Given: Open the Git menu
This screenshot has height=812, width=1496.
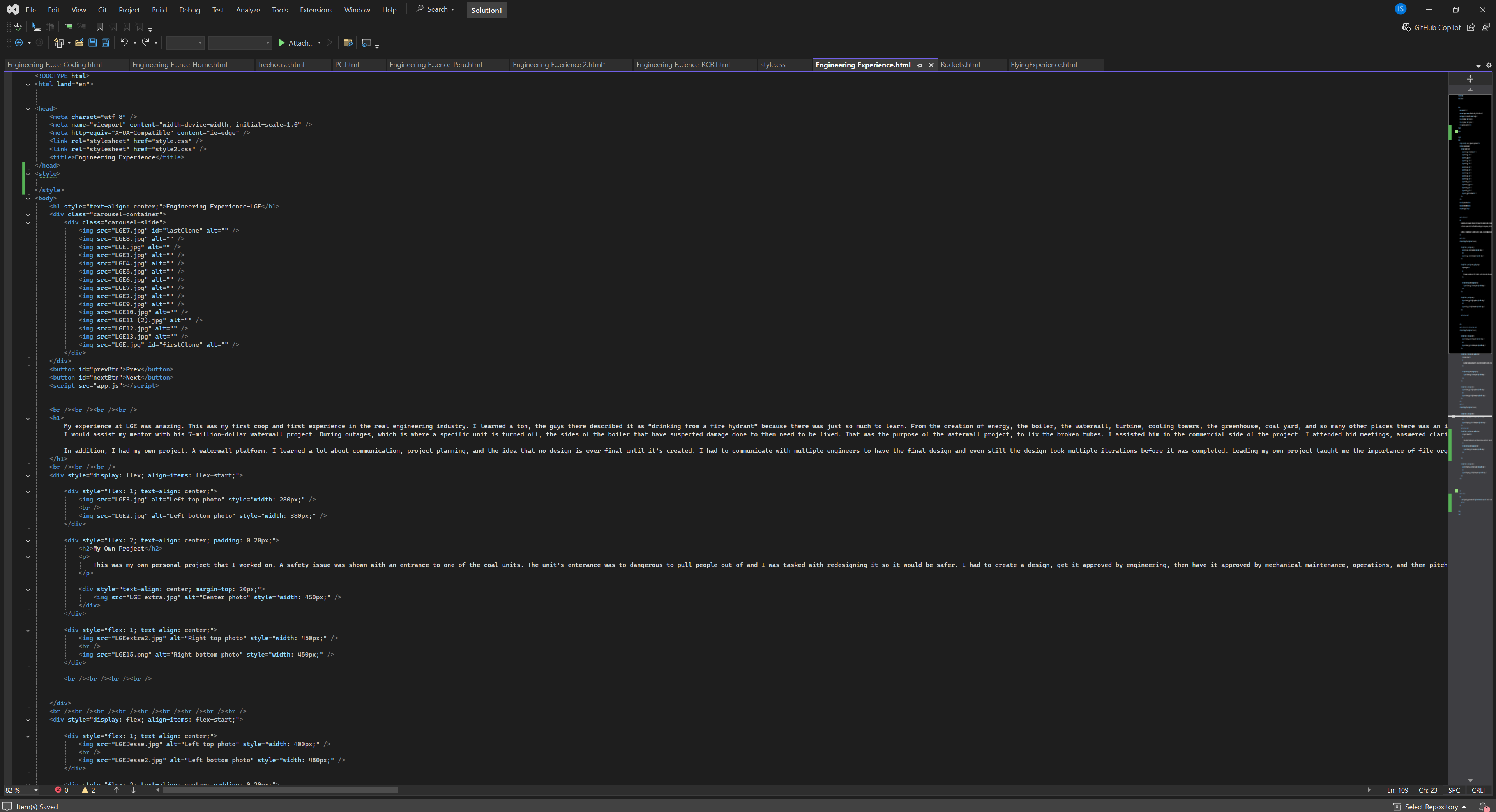Looking at the screenshot, I should (x=102, y=10).
